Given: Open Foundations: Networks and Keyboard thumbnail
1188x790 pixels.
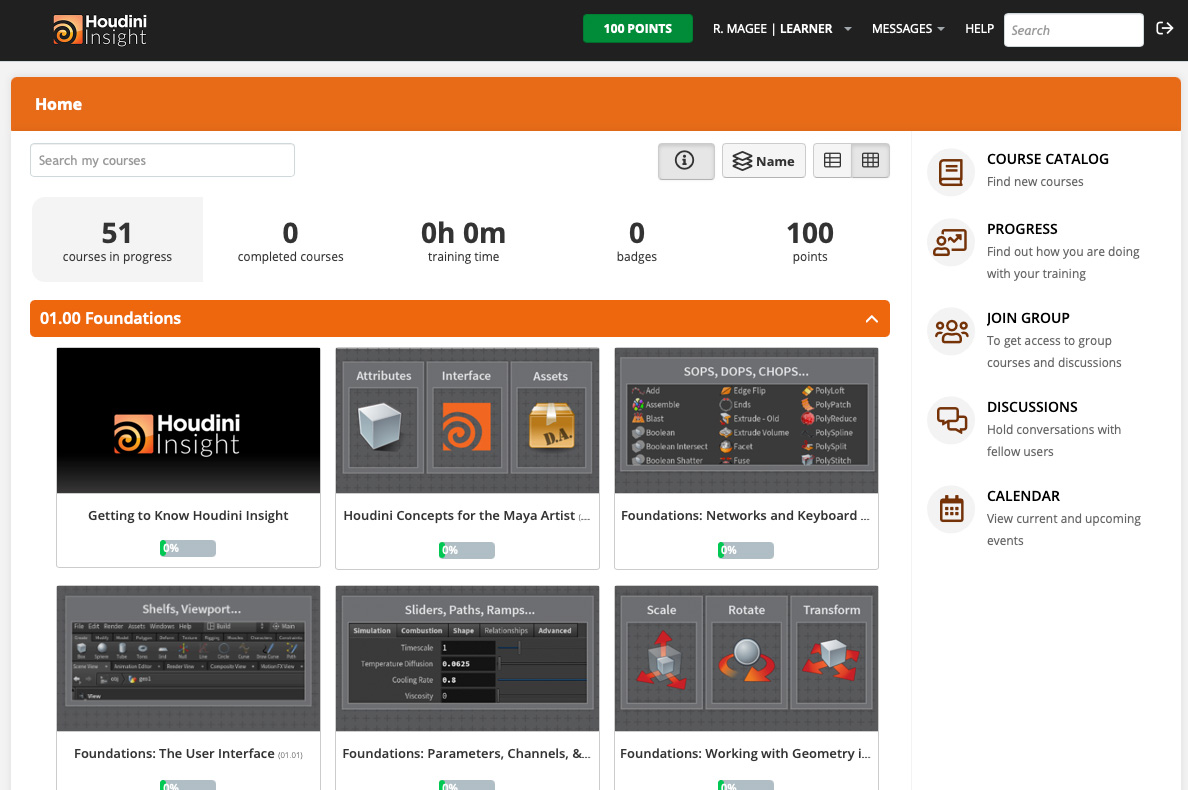Looking at the screenshot, I should coord(746,420).
